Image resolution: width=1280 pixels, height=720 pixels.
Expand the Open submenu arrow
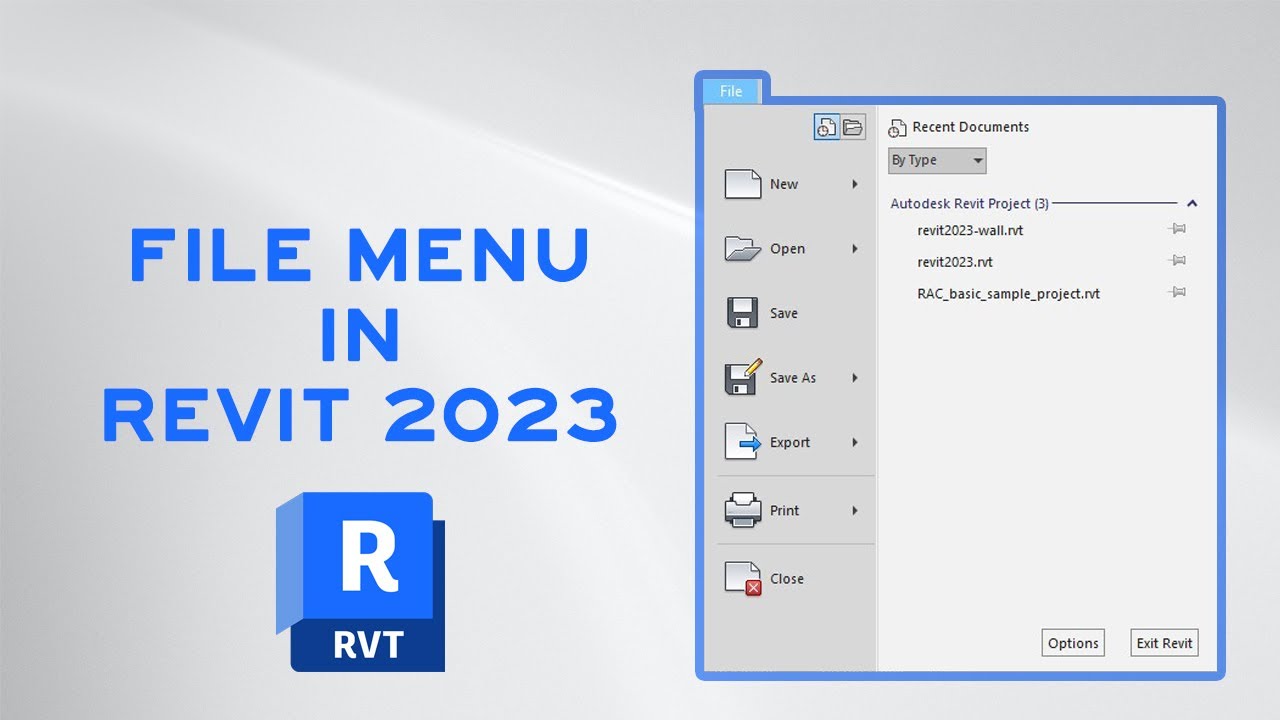click(x=855, y=248)
